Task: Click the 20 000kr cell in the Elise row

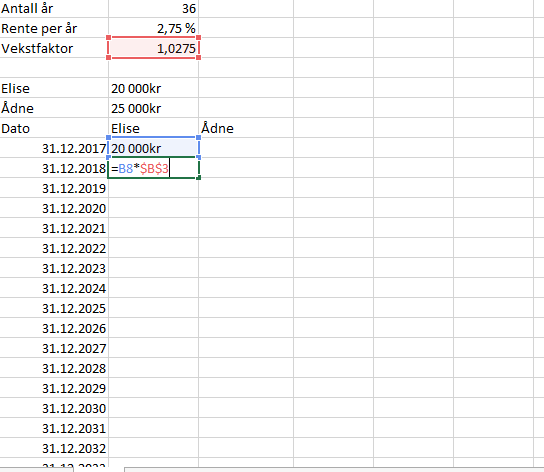Action: 153,88
